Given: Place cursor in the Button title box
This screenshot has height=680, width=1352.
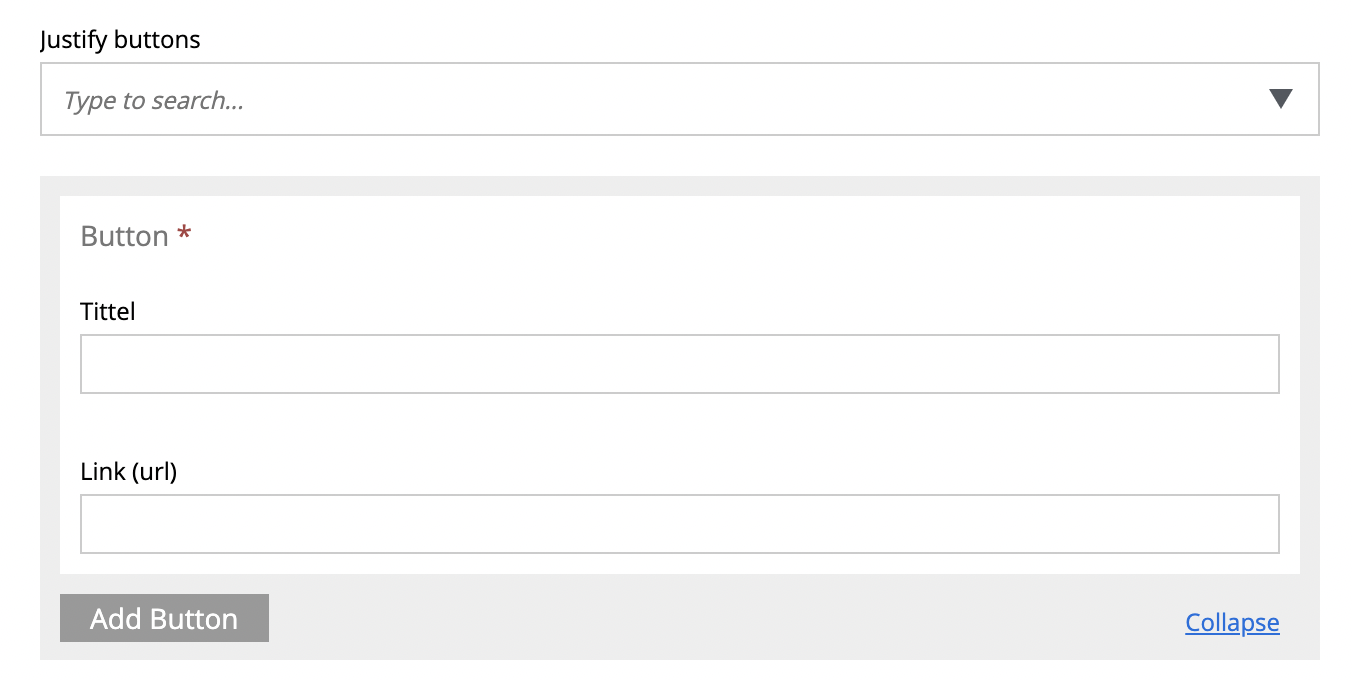Looking at the screenshot, I should 679,364.
